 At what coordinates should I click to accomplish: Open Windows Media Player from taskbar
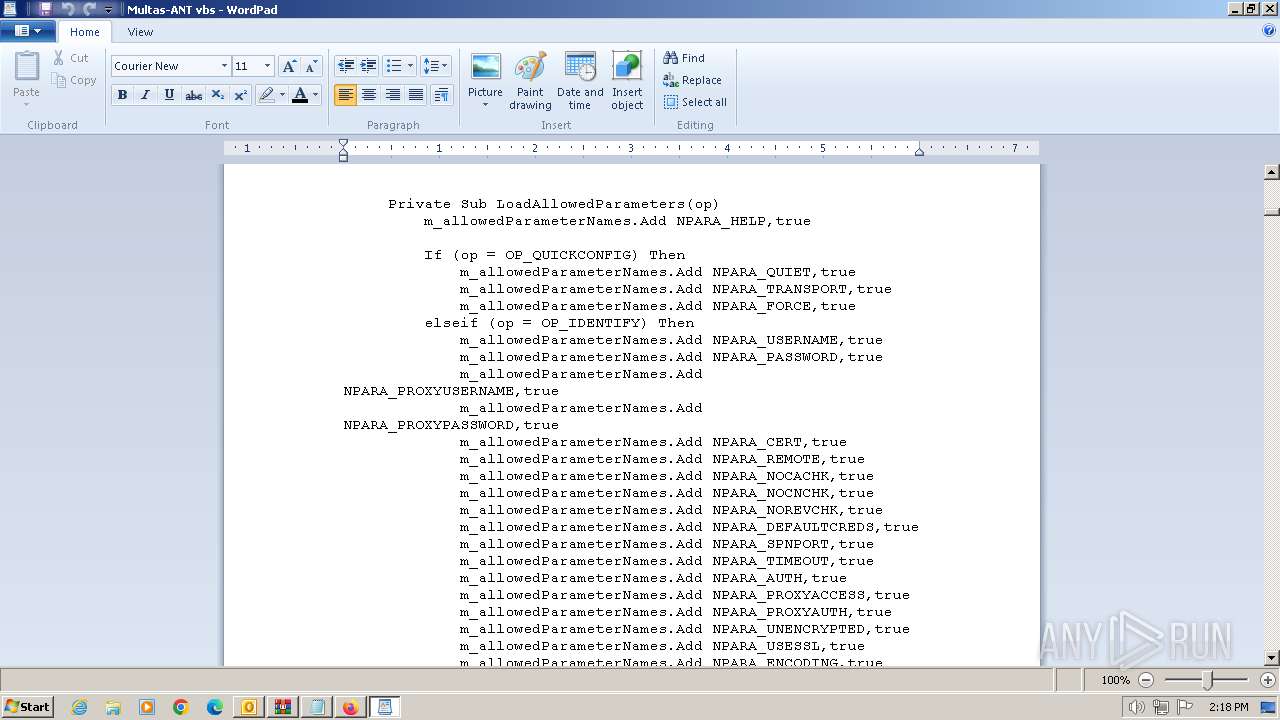point(147,707)
